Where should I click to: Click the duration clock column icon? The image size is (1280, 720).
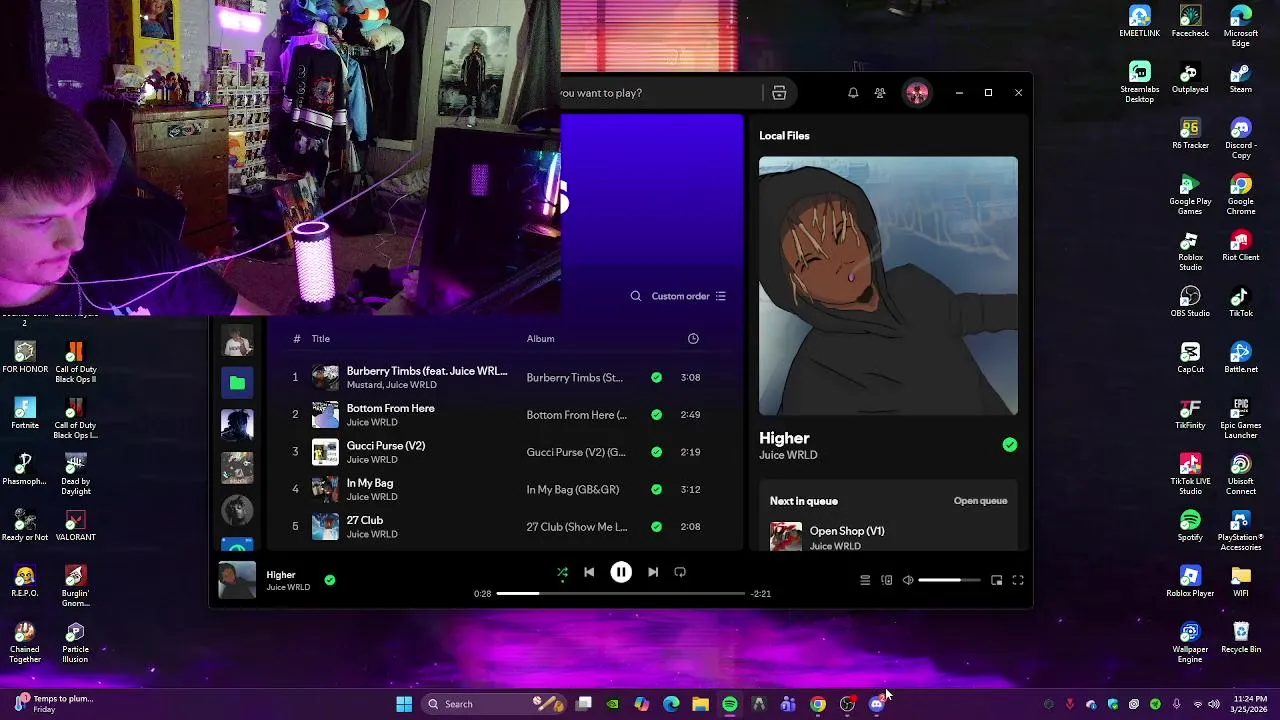[693, 339]
